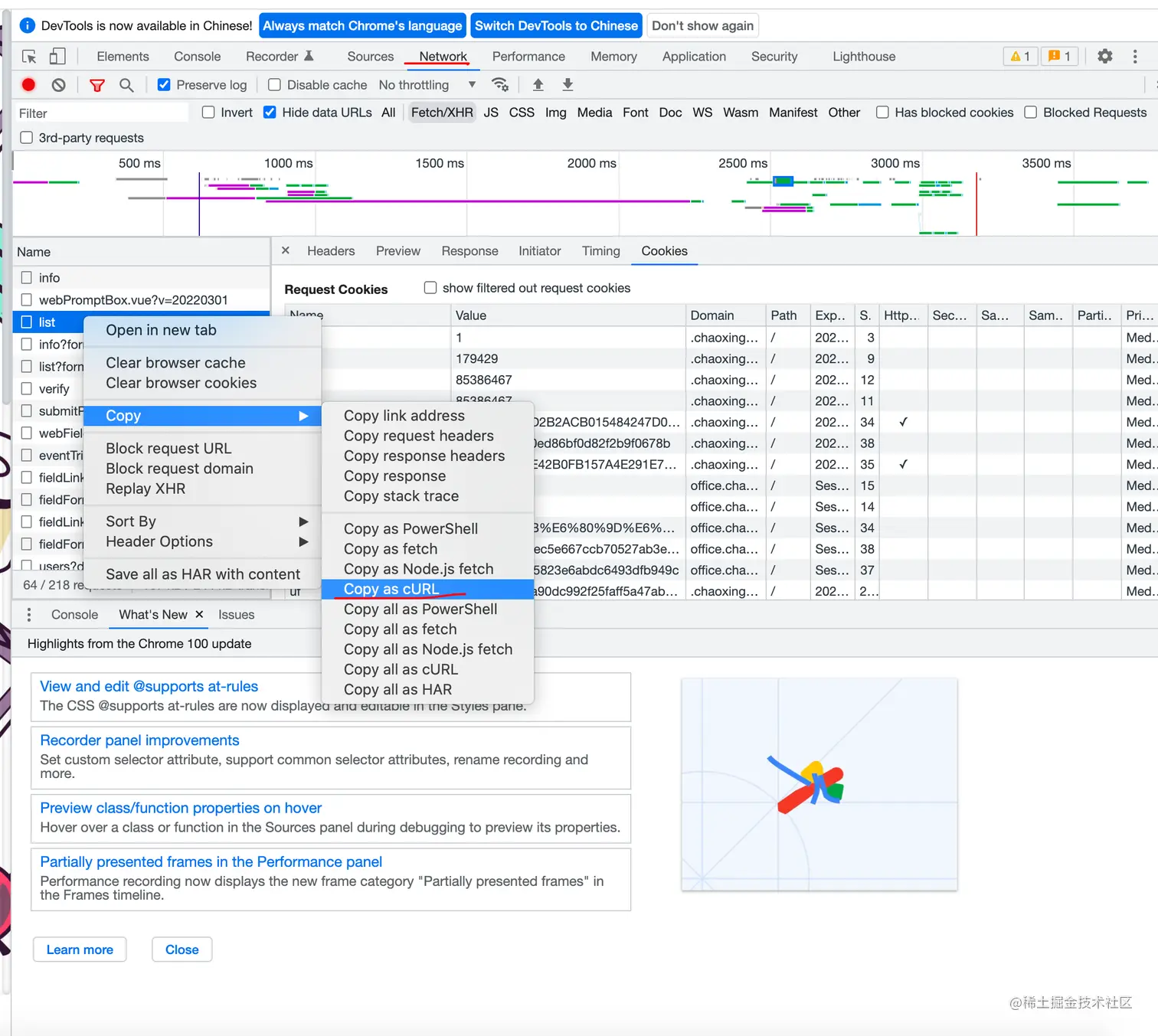Toggle the network filter funnel icon
The width and height of the screenshot is (1158, 1036).
(97, 85)
